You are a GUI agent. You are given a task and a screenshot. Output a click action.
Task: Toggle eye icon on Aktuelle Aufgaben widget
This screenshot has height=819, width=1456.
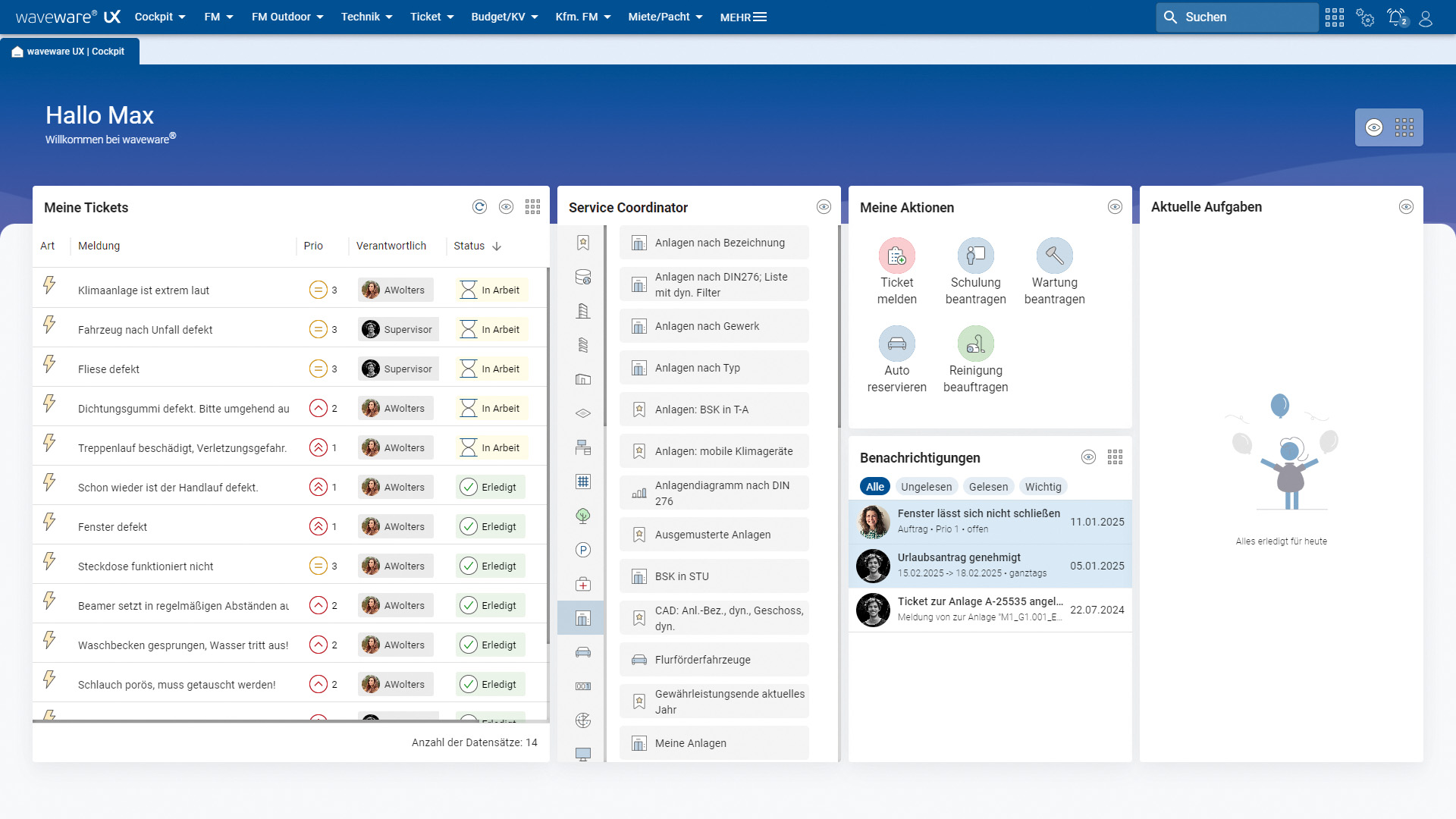1406,207
